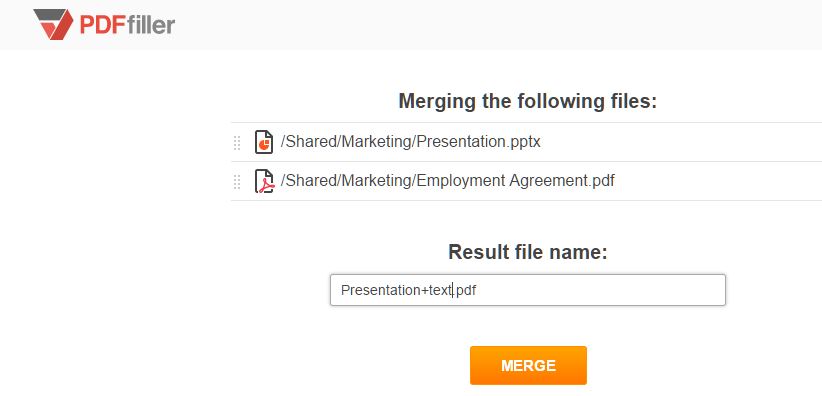Click empty space in the Presentation.pptx row

pos(682,142)
